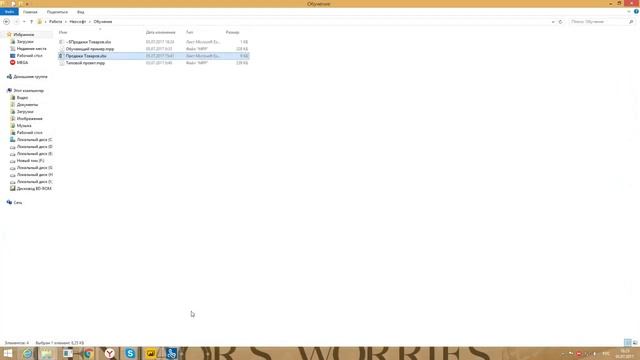Click the Forward navigation arrow
The width and height of the screenshot is (640, 360).
[x=16, y=22]
